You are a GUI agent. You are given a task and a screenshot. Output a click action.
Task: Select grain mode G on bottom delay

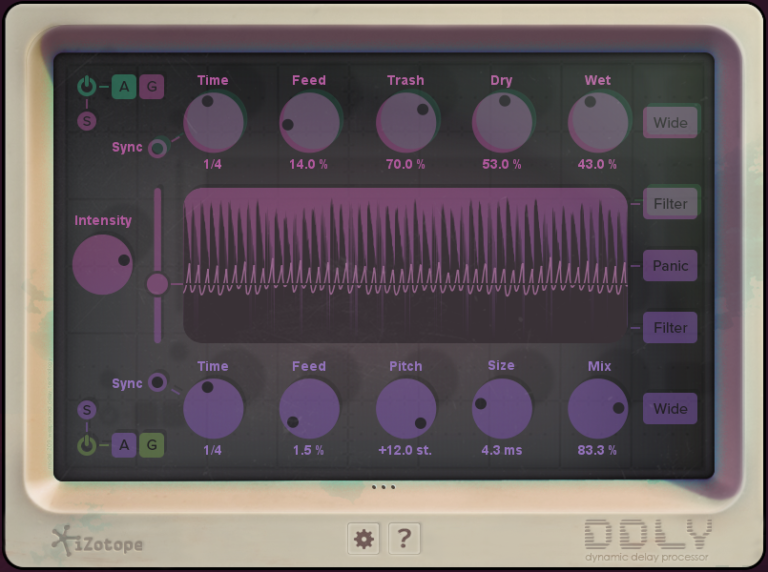pyautogui.click(x=151, y=445)
